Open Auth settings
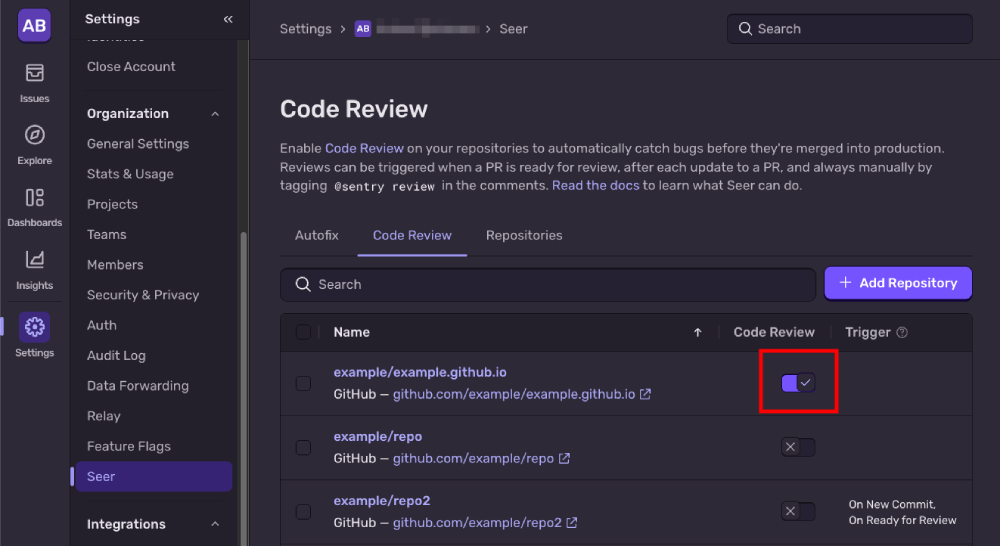 [101, 325]
